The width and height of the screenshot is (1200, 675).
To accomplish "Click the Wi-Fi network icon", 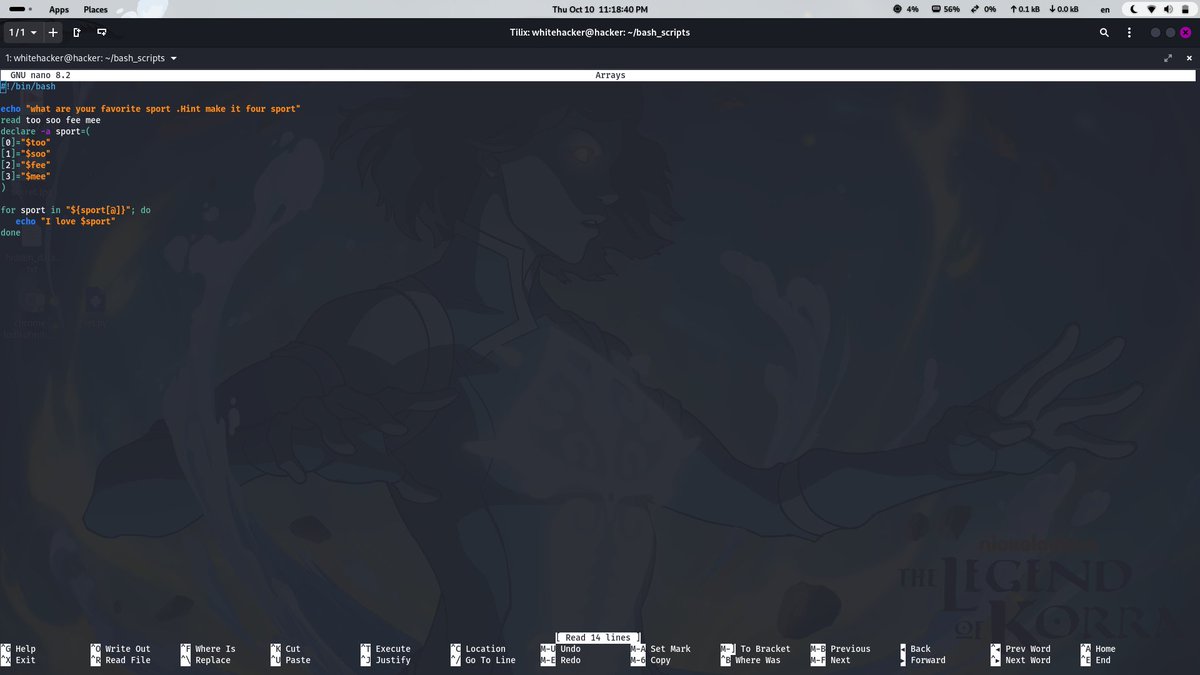I will tap(1151, 9).
